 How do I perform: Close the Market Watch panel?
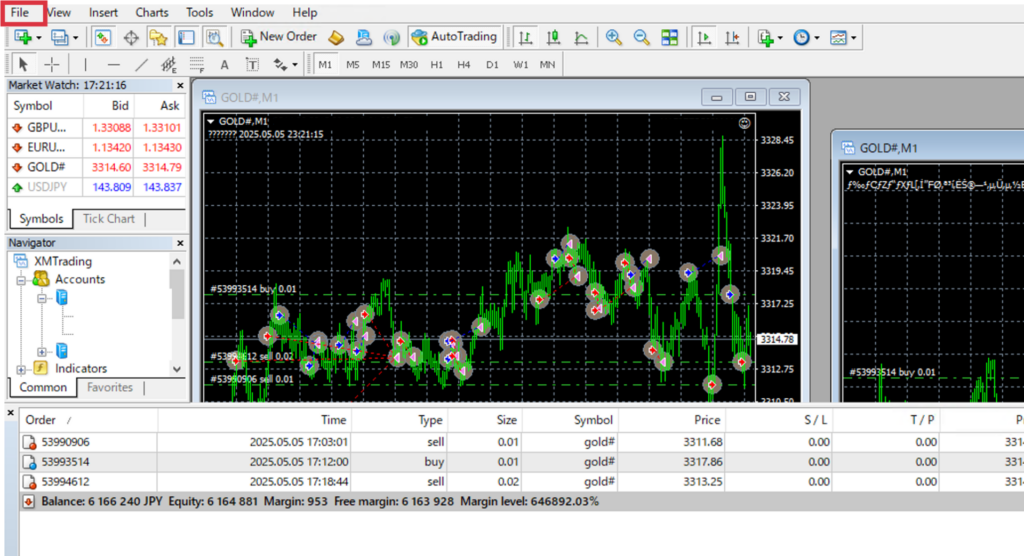click(180, 86)
